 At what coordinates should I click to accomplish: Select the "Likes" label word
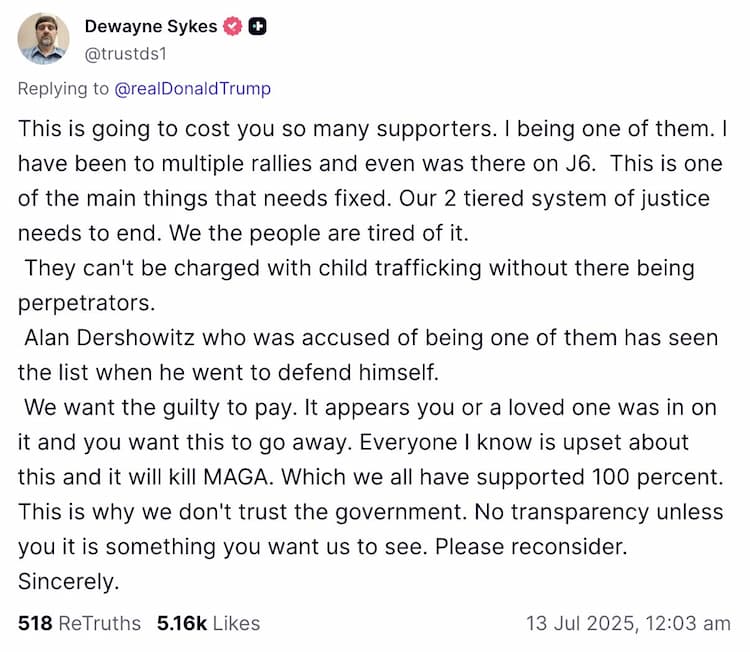(236, 623)
